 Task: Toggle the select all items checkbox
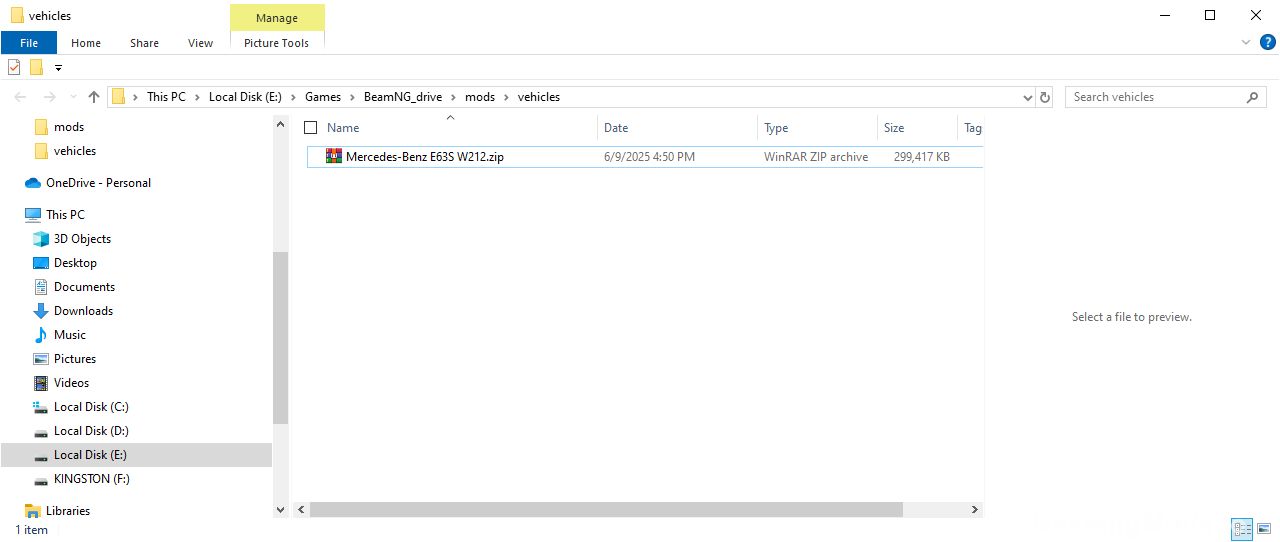[310, 128]
